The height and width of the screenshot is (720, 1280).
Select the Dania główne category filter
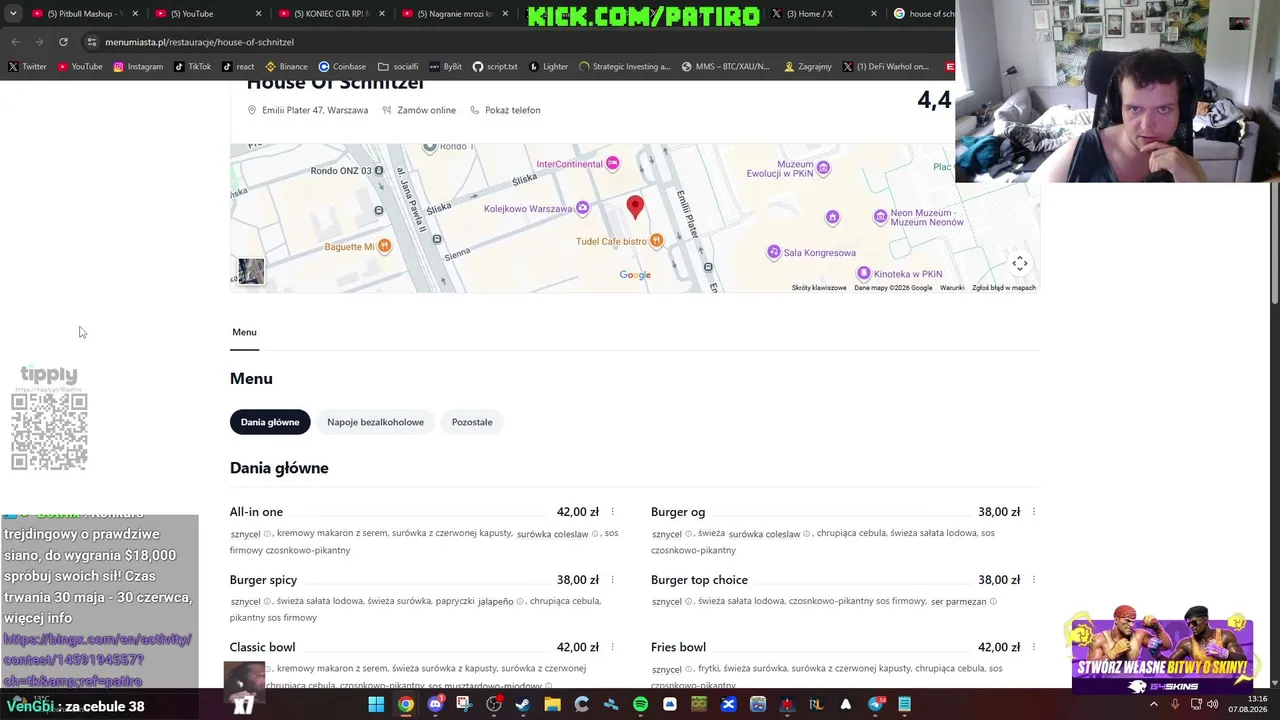270,422
